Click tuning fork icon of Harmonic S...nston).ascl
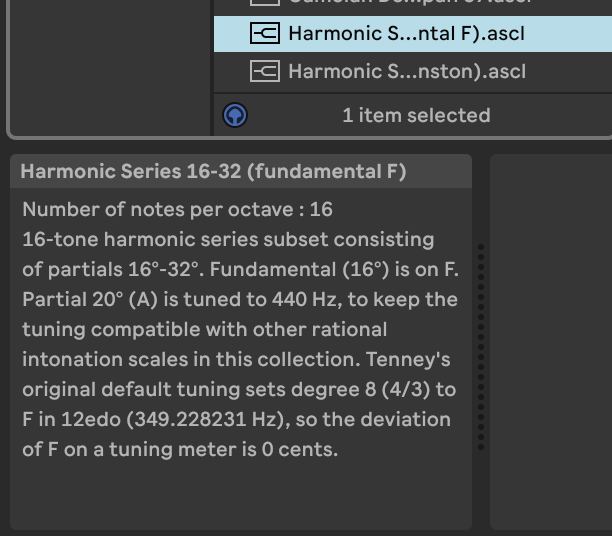The width and height of the screenshot is (612, 536). [x=265, y=71]
